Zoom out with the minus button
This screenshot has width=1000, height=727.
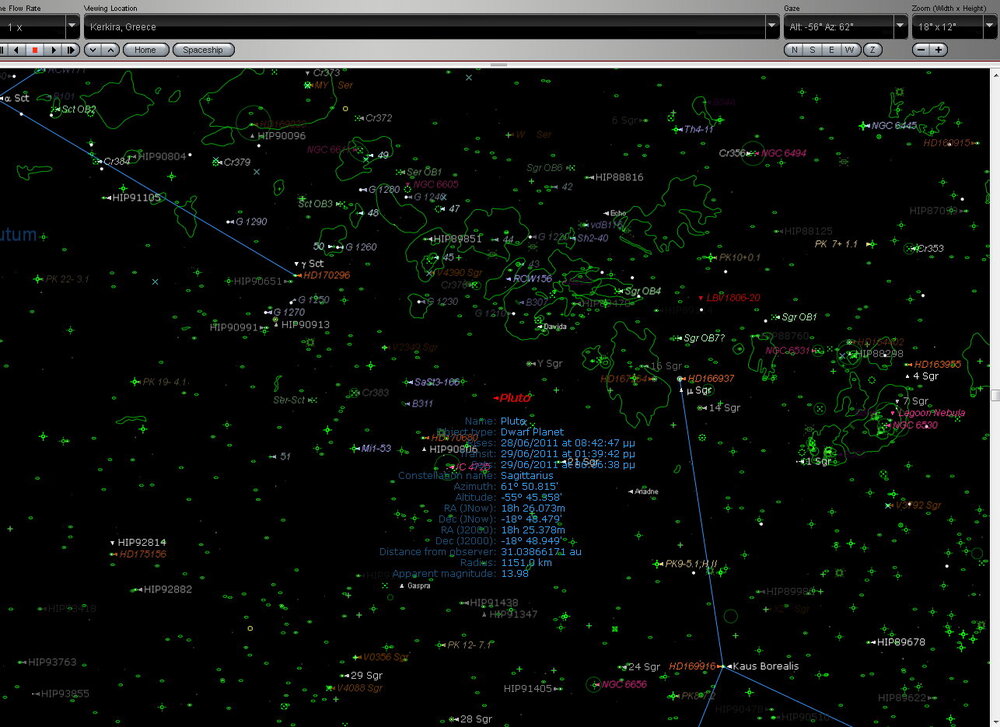pos(922,50)
